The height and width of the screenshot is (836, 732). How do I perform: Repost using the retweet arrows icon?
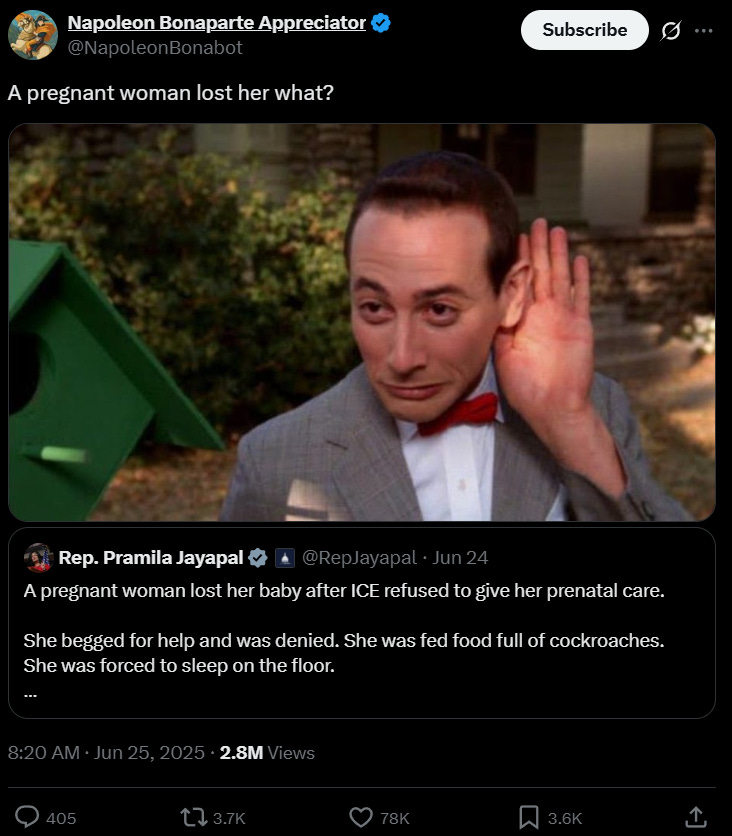point(194,817)
